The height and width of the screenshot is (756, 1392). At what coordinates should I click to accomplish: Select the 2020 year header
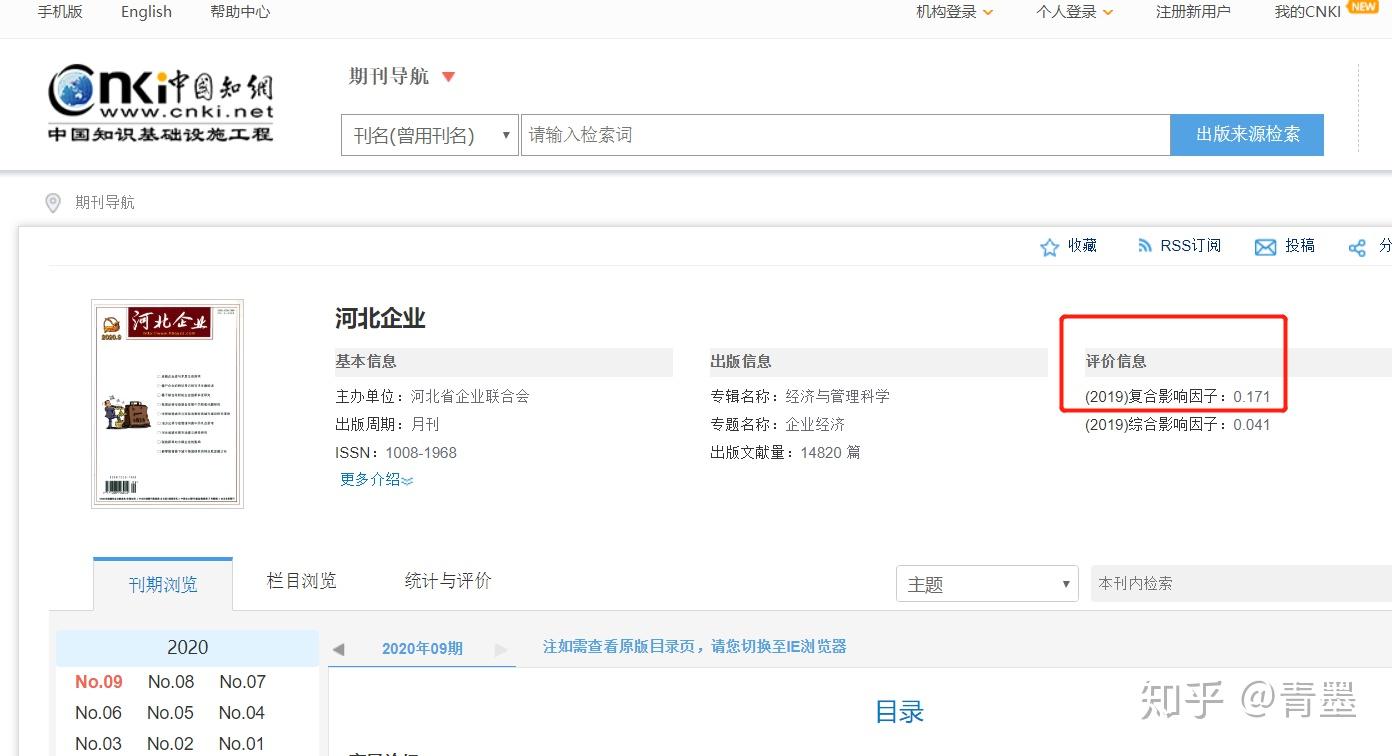pos(187,648)
